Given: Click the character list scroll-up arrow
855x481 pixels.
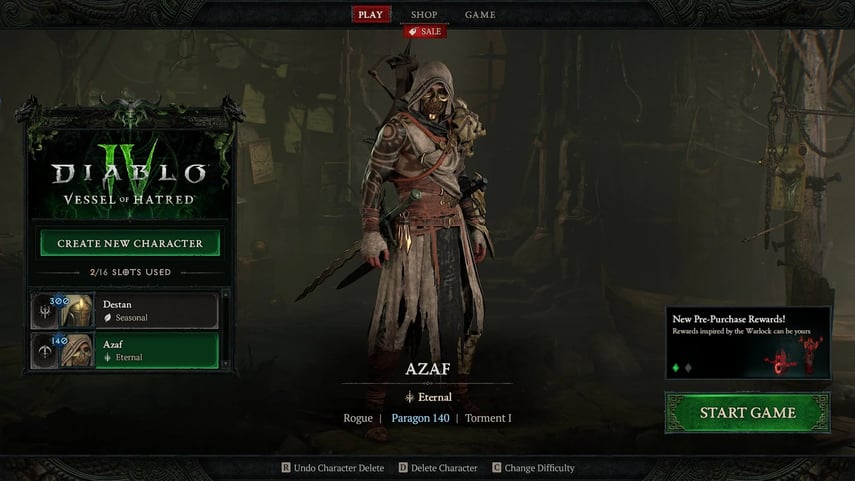Looking at the screenshot, I should [226, 294].
